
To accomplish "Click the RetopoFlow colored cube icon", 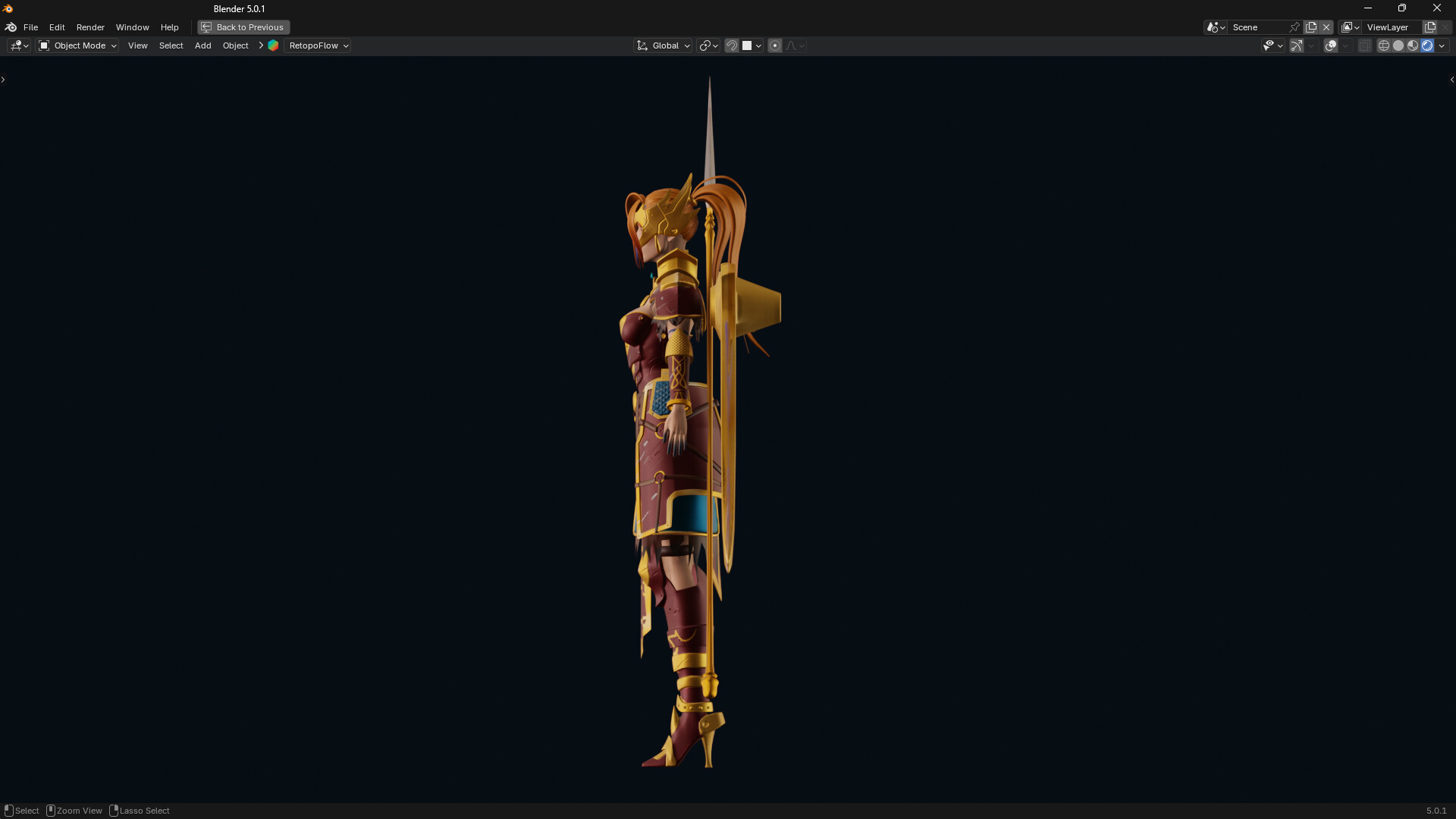I will tap(273, 45).
